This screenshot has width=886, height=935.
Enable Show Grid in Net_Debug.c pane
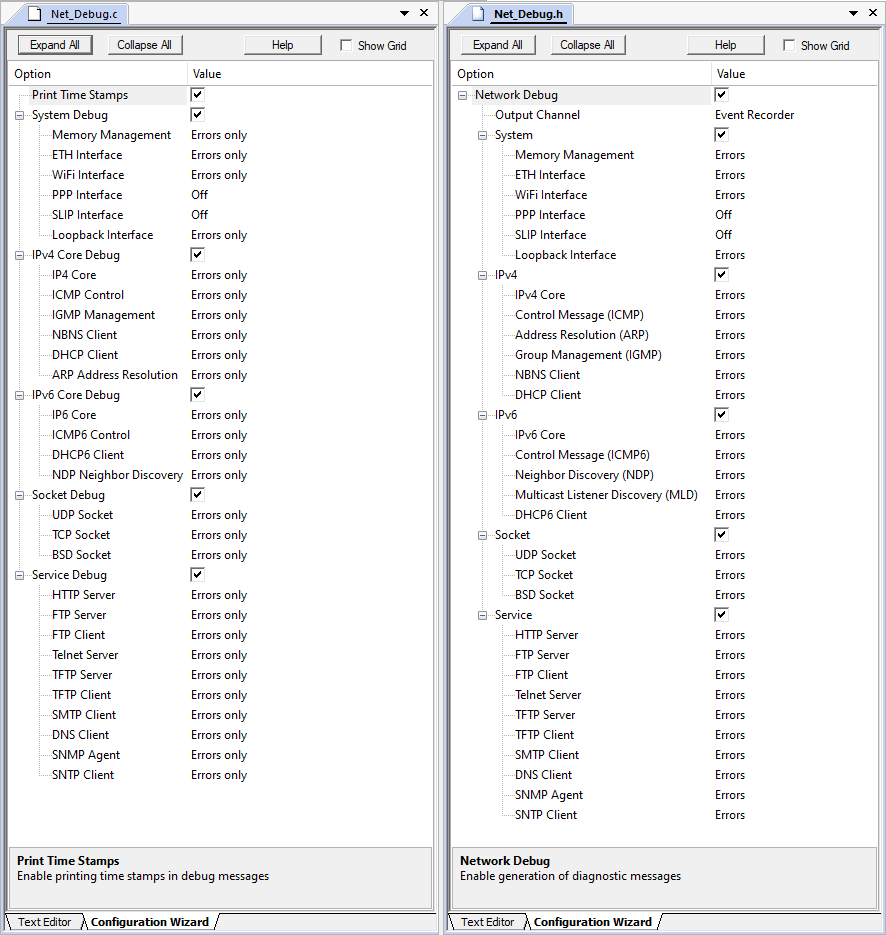pos(347,45)
